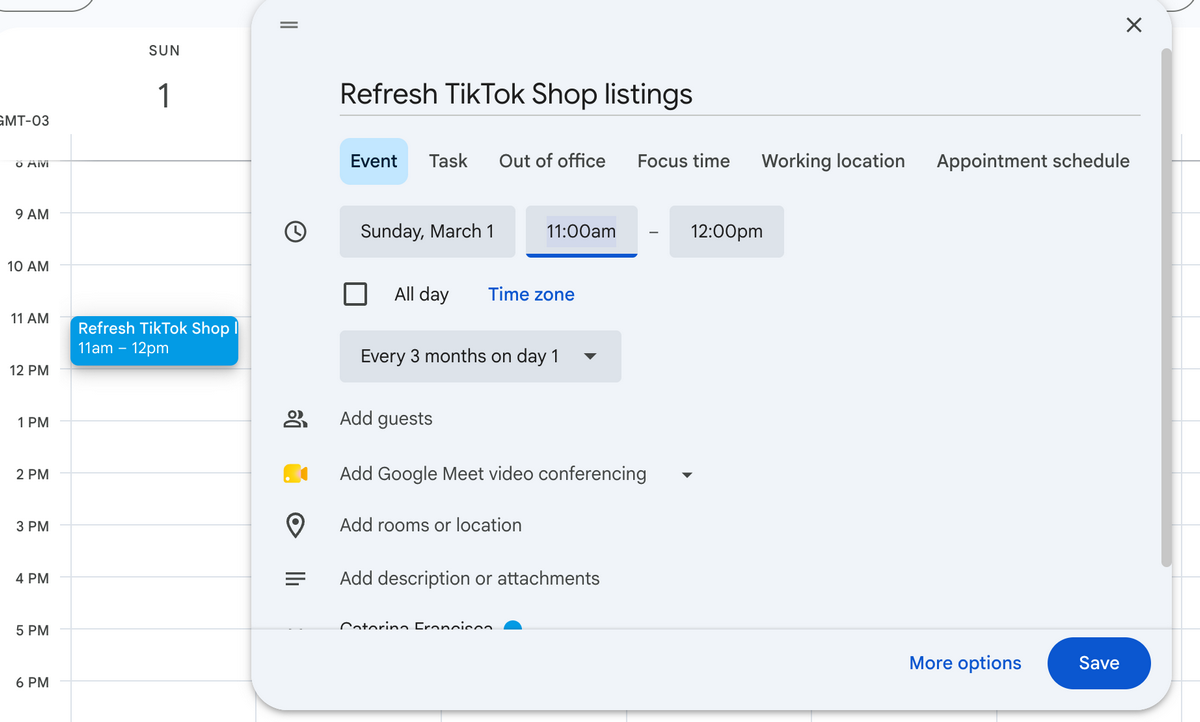1200x722 pixels.
Task: Click the Time zone link
Action: (531, 294)
